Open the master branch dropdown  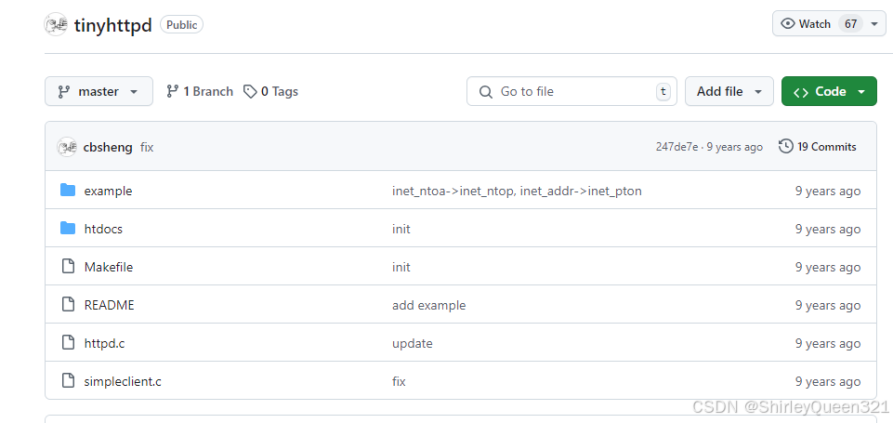[98, 91]
